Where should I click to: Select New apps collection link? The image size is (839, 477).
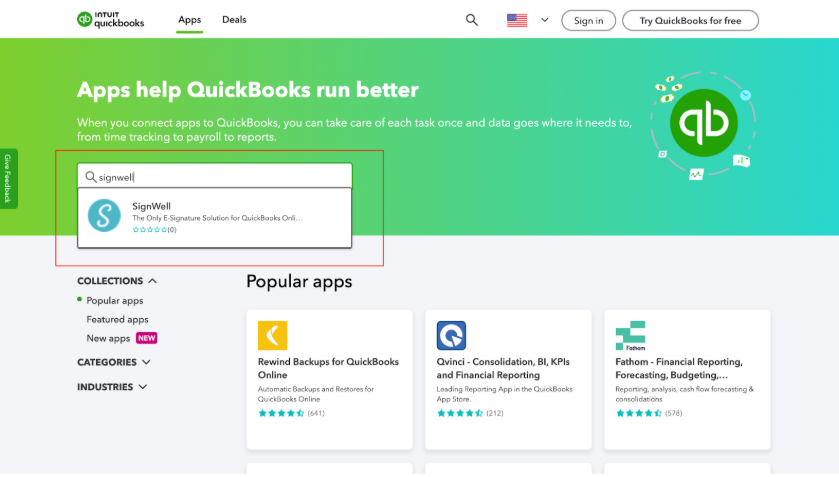(x=108, y=338)
